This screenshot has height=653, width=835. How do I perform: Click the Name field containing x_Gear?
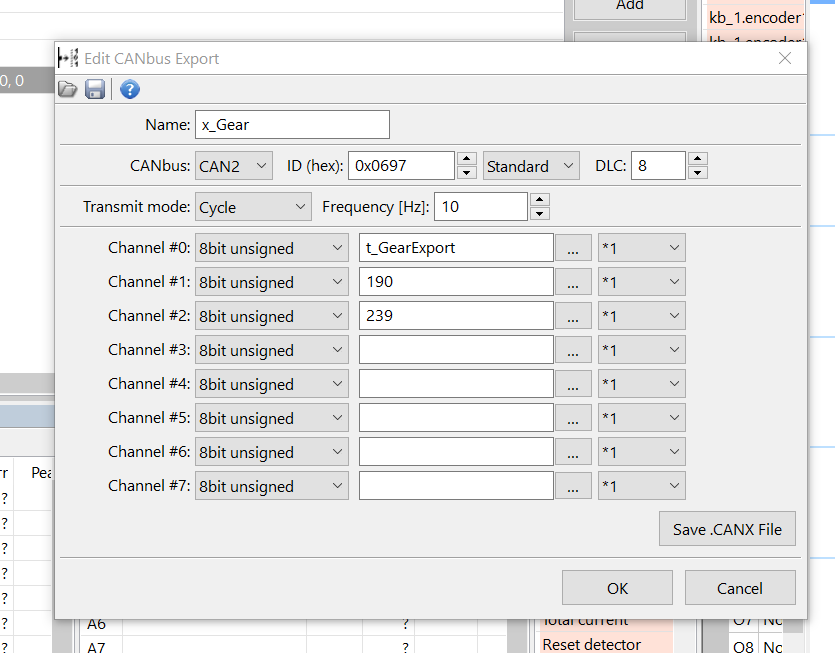[292, 125]
